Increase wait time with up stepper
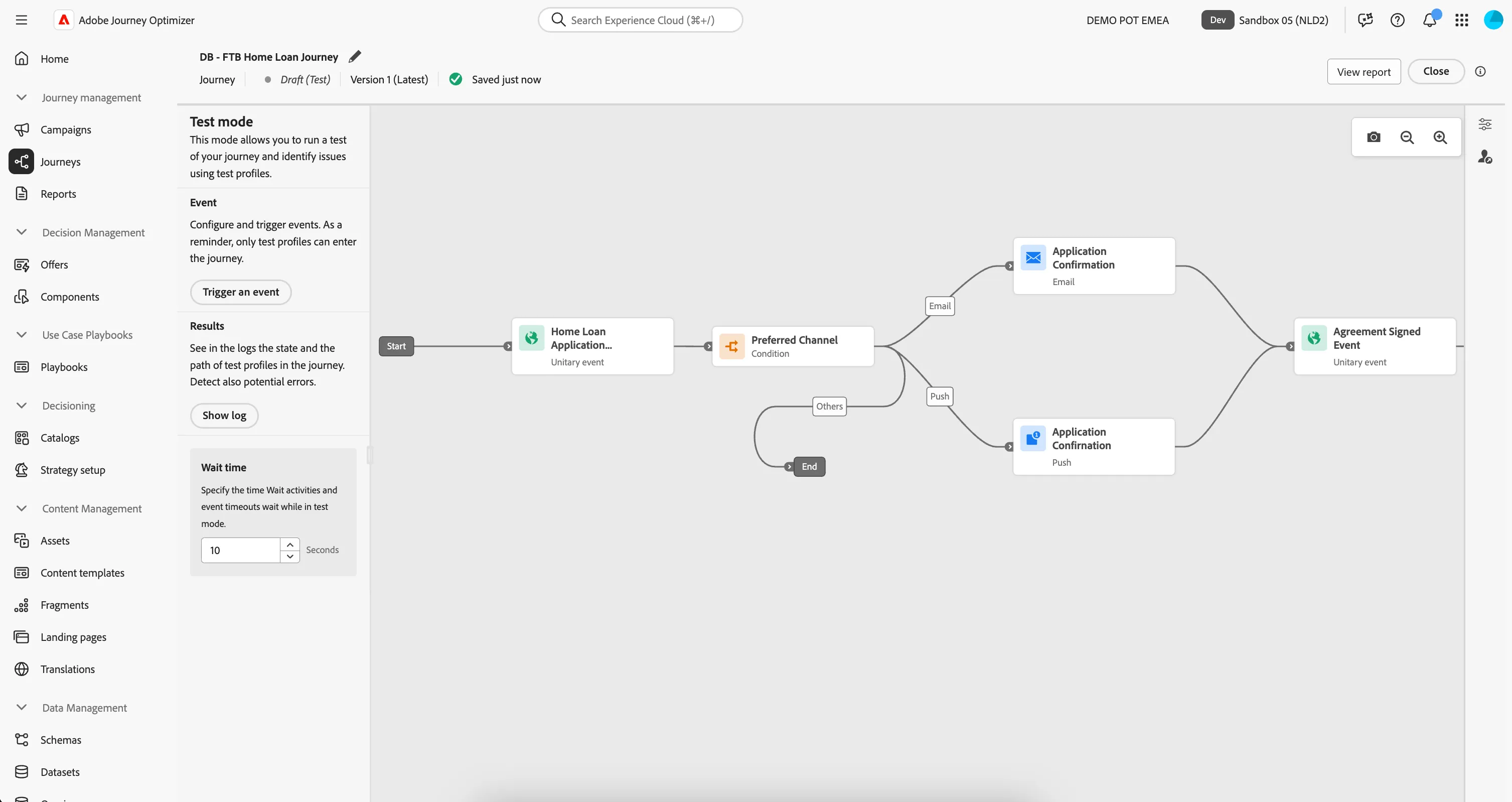Viewport: 1512px width, 802px height. pyautogui.click(x=290, y=544)
